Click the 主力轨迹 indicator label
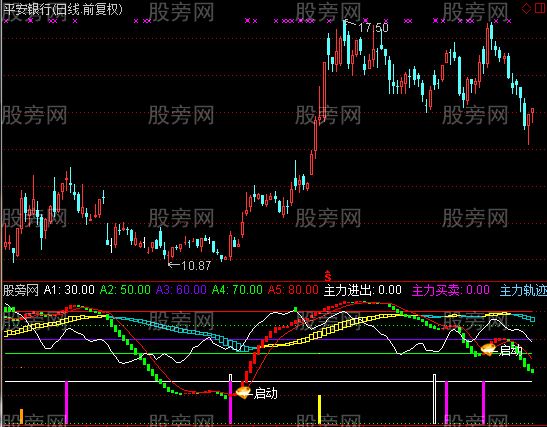547x427 pixels. (x=523, y=290)
